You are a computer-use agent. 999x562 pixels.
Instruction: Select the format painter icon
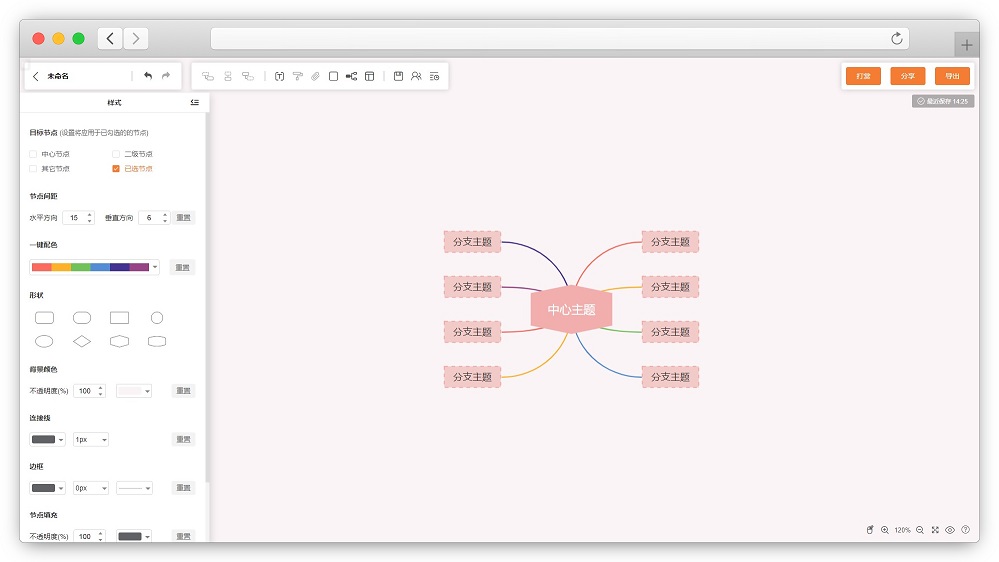pos(297,76)
